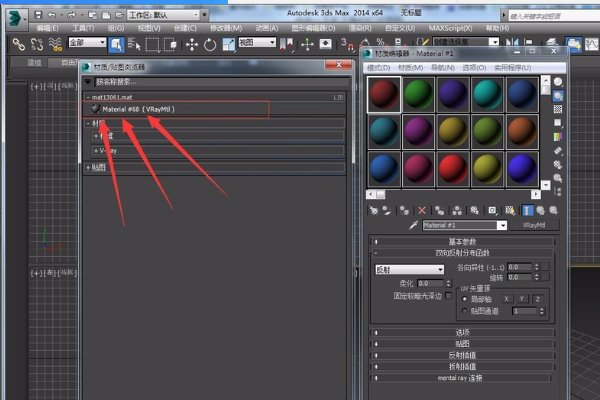
Task: Activate the Select and Scale tool
Action: pos(228,45)
